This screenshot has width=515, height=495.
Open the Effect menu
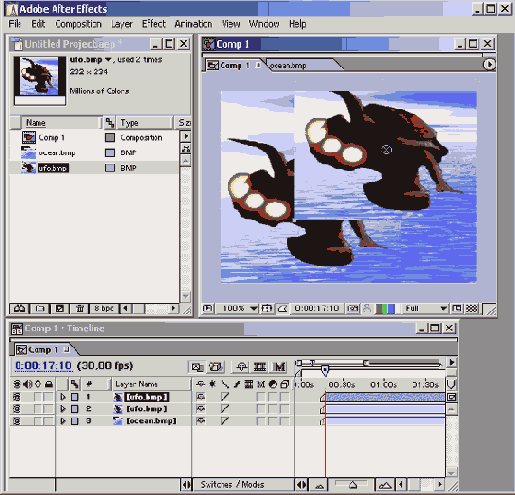point(154,24)
